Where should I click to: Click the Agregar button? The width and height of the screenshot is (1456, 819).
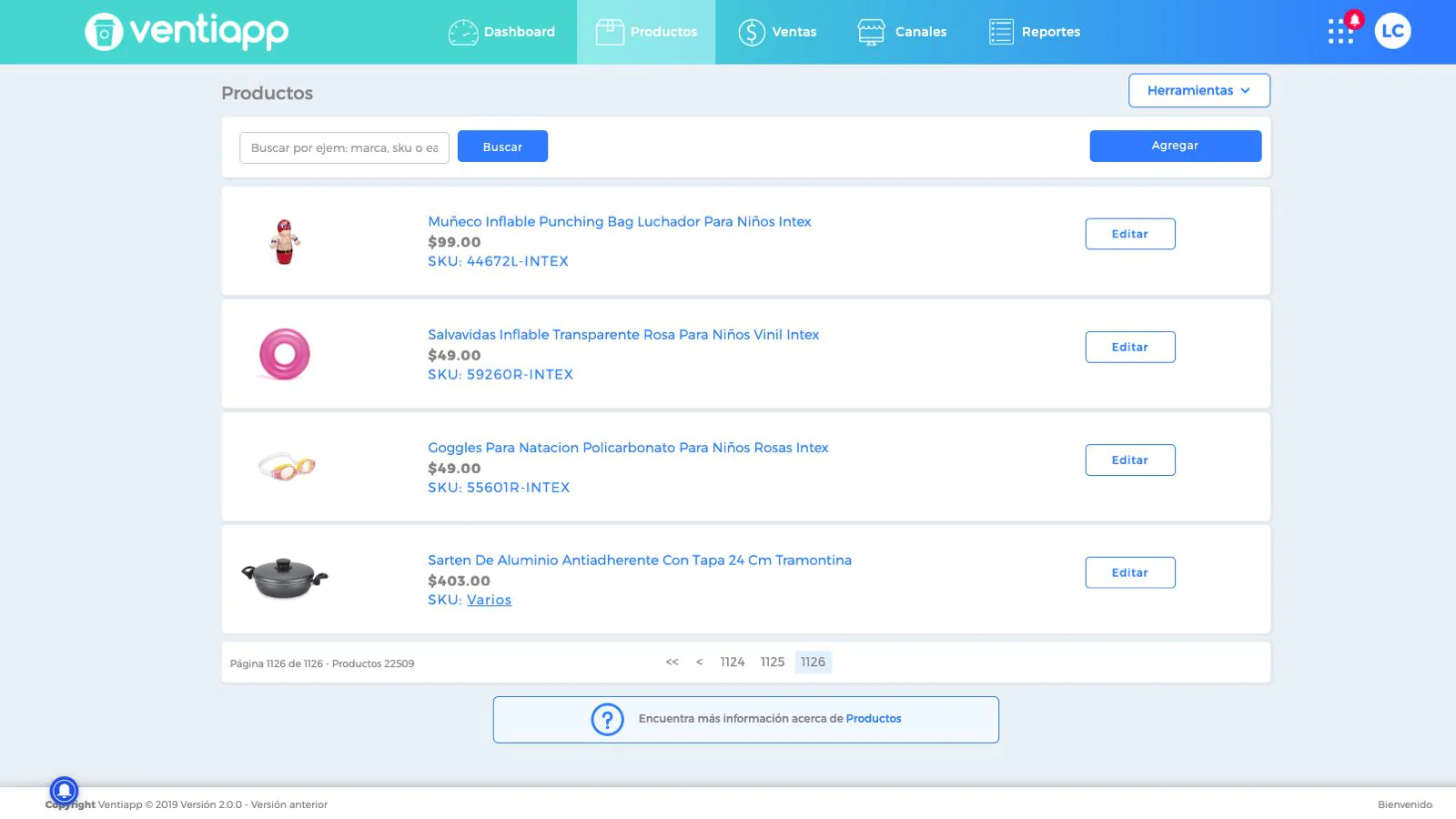[x=1175, y=146]
